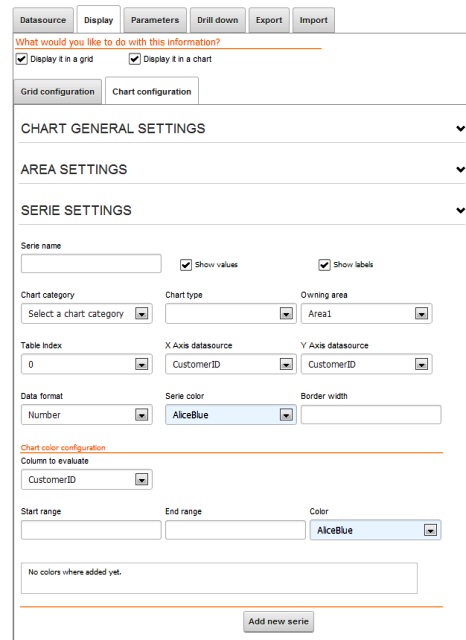Switch to the Grid configuration tab
466x640 pixels.
click(58, 91)
